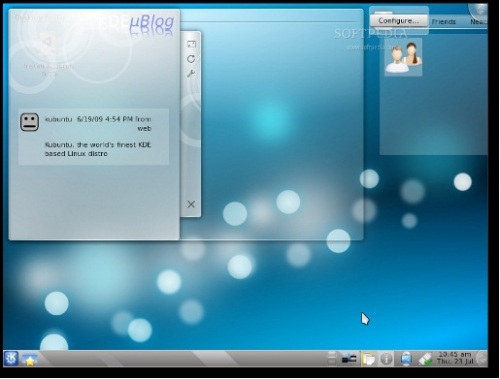Click the green checkmark update tray icon

(426, 359)
